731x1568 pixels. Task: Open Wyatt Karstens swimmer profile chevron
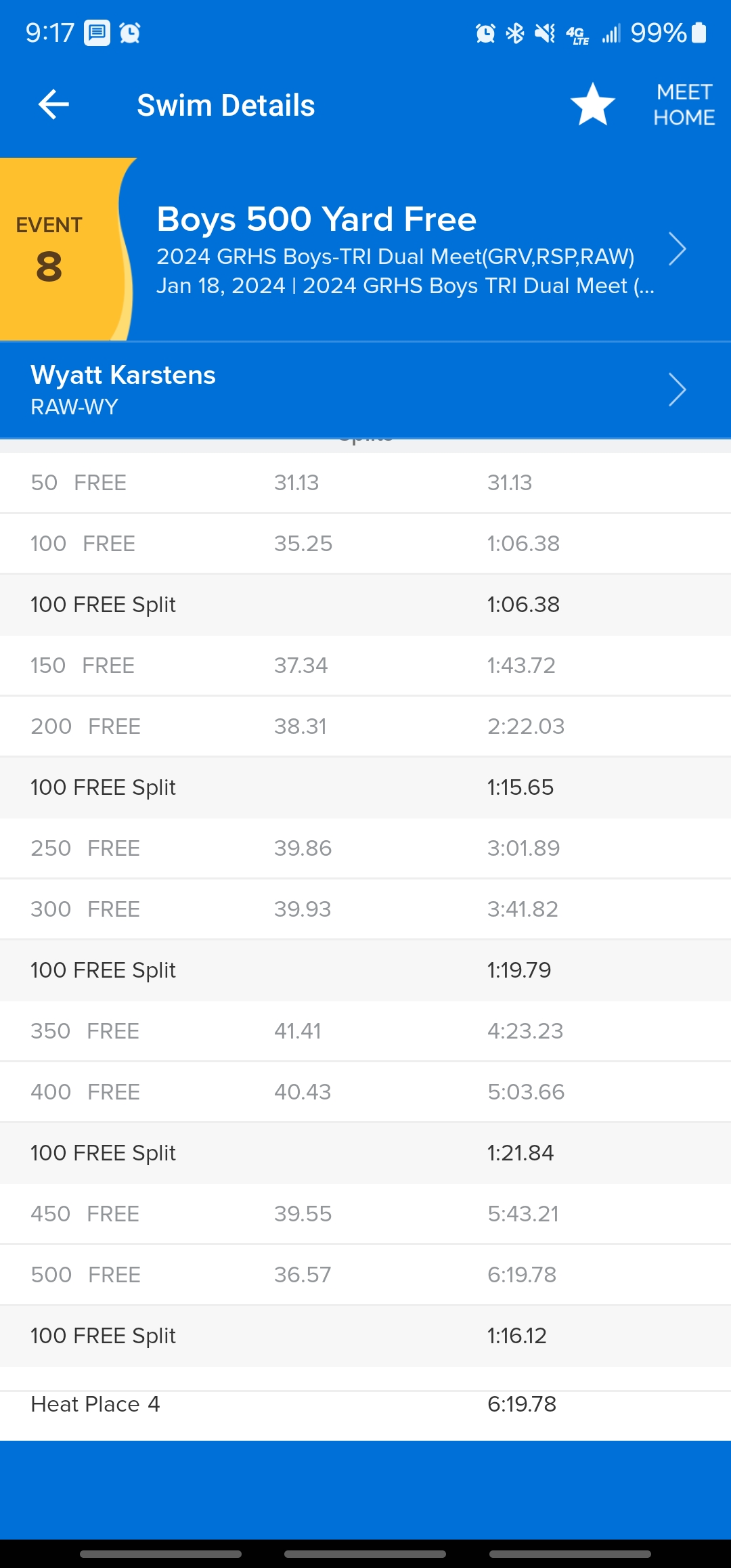click(x=677, y=390)
